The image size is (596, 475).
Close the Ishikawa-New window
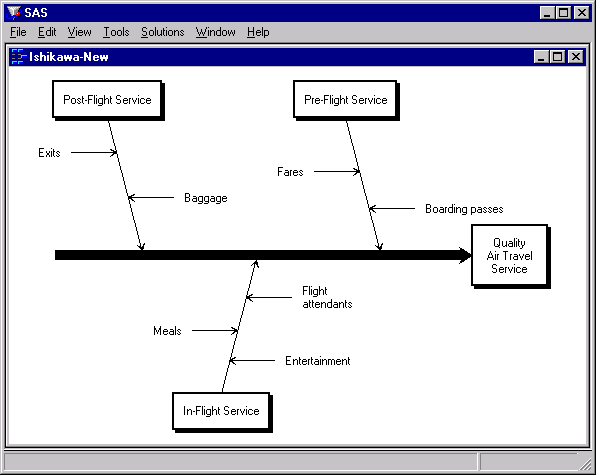click(576, 57)
